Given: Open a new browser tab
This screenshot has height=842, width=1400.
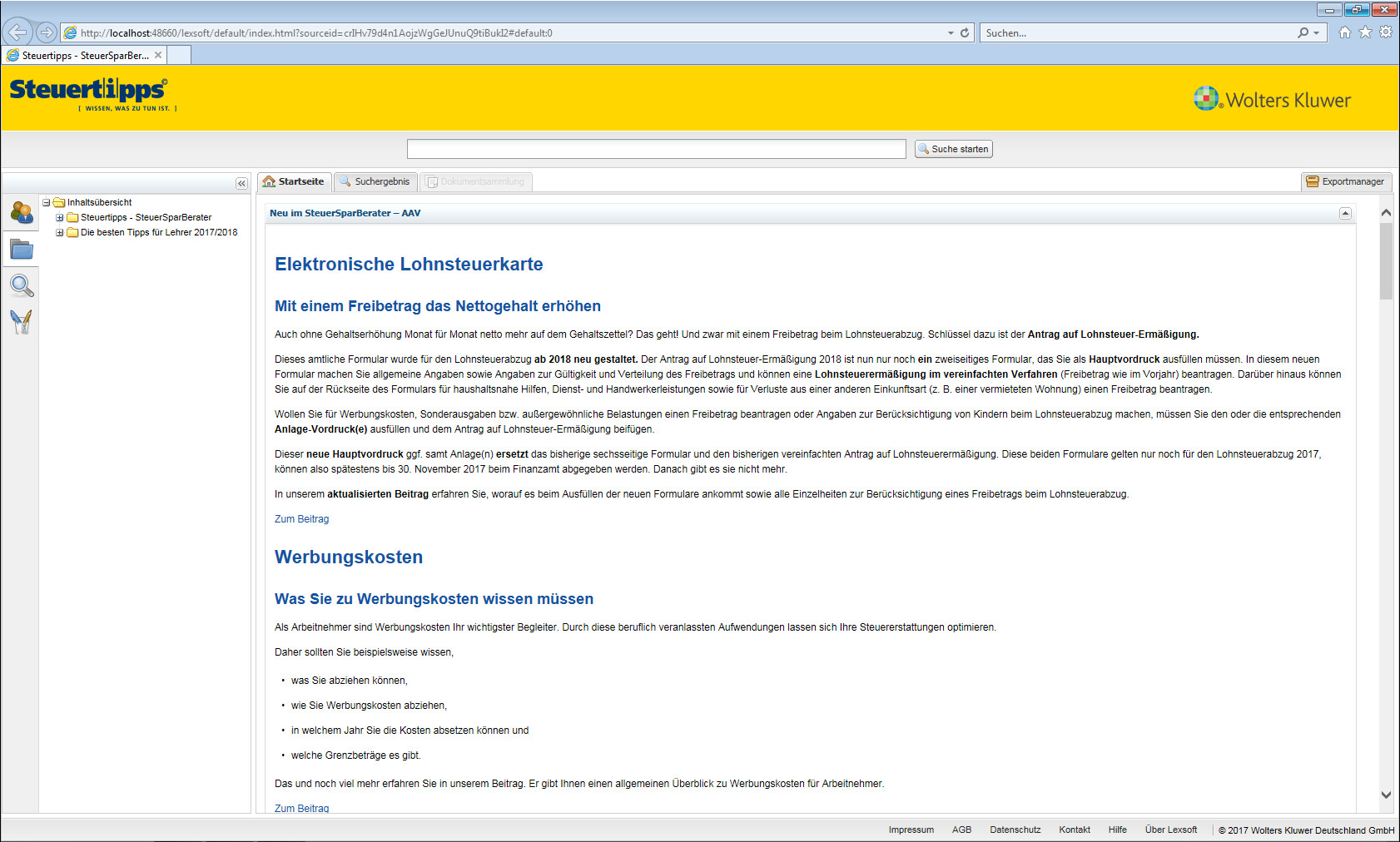Looking at the screenshot, I should 179,55.
